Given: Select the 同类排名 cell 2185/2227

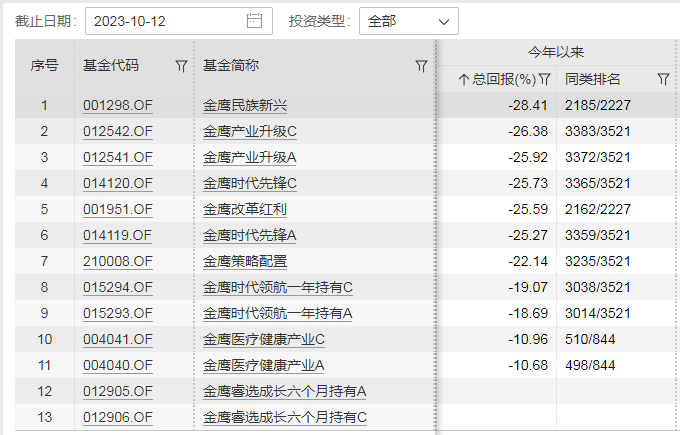Looking at the screenshot, I should pyautogui.click(x=598, y=105).
